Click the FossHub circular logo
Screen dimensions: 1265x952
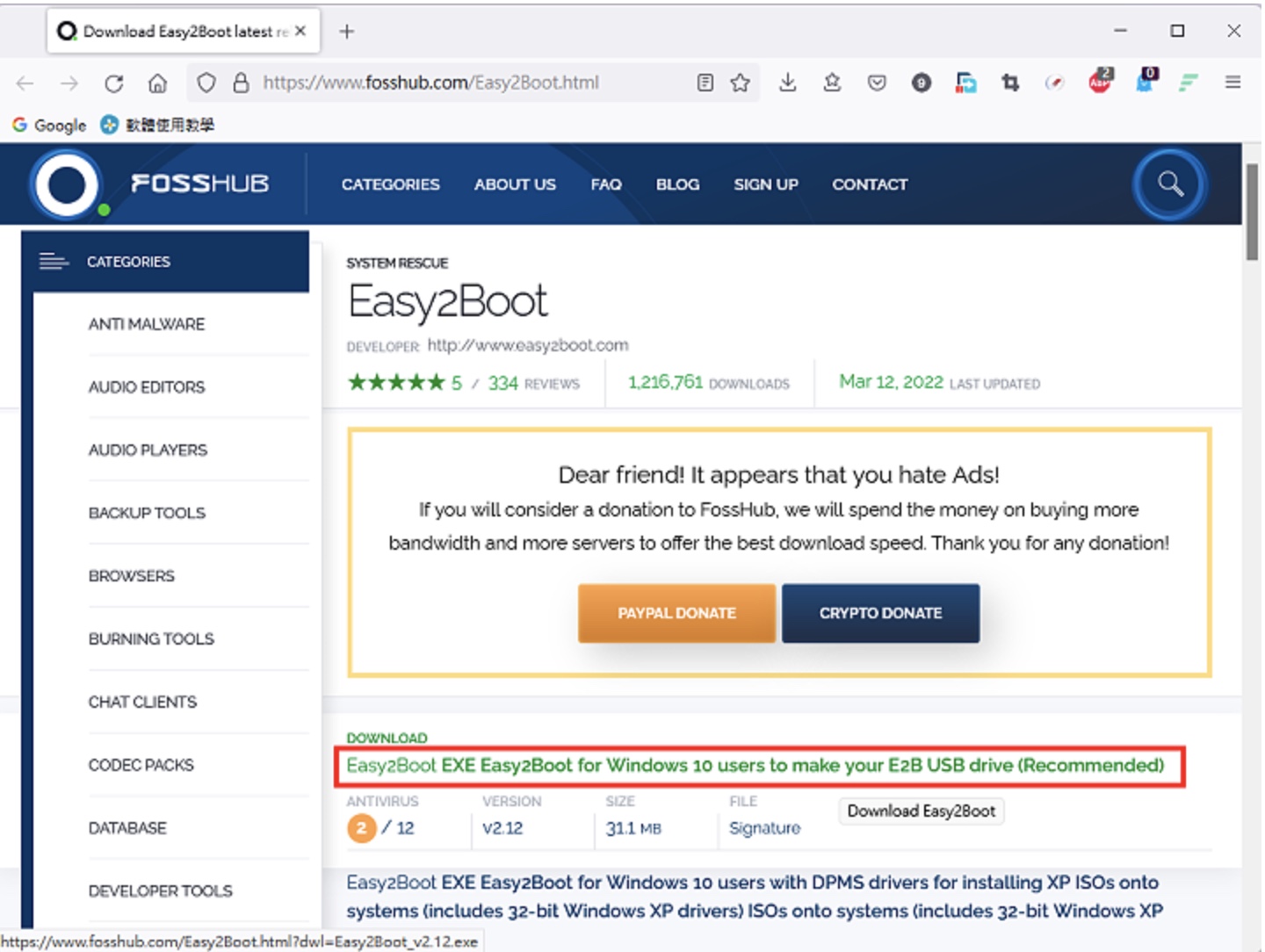(66, 184)
